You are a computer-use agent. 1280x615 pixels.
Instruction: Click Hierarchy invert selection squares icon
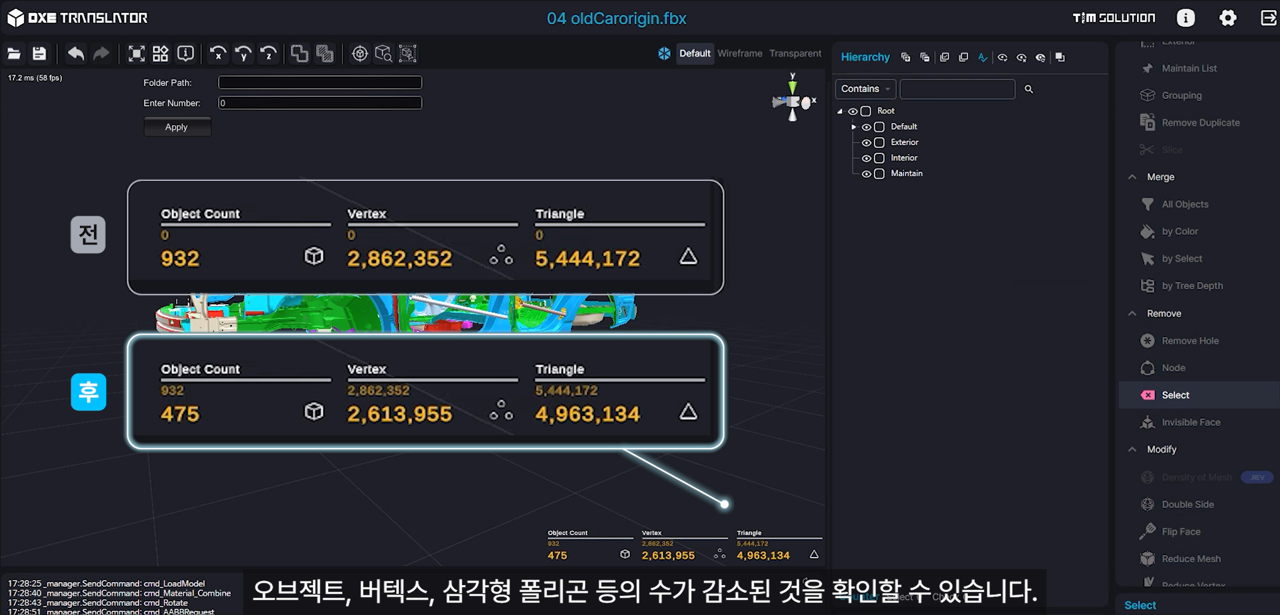1059,58
